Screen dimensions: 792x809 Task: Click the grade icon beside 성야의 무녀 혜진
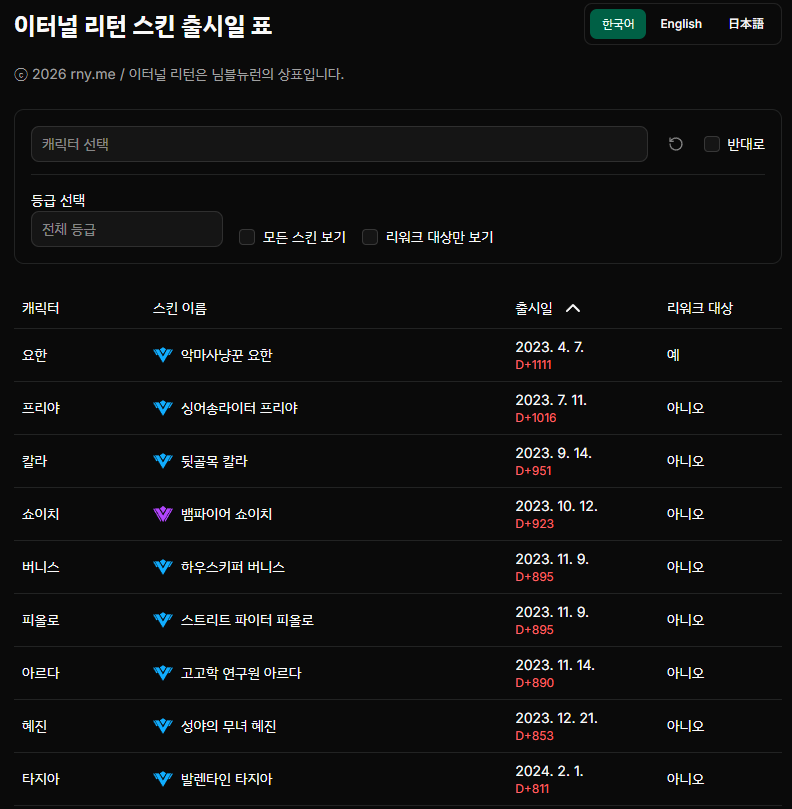click(x=163, y=726)
